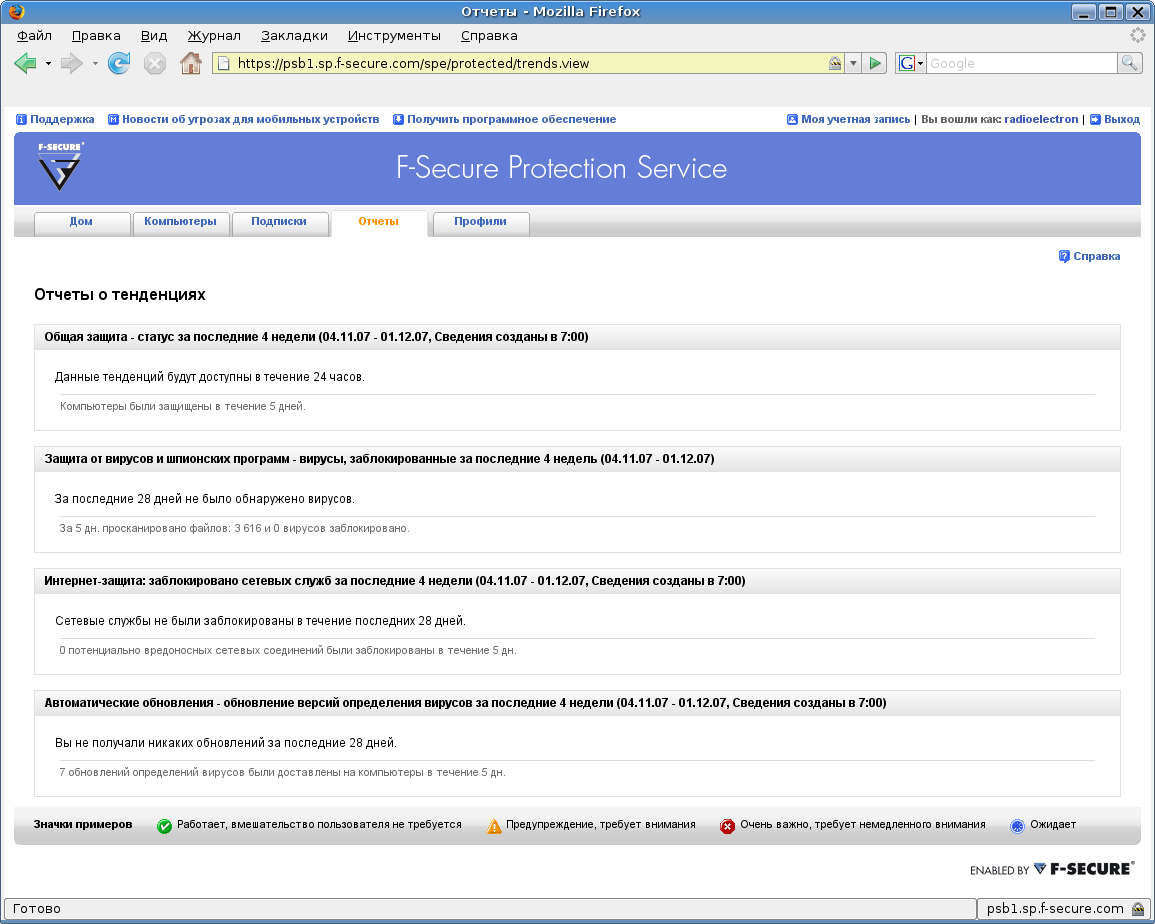This screenshot has height=924, width=1155.
Task: Click the magnifier search button
Action: coord(1129,63)
